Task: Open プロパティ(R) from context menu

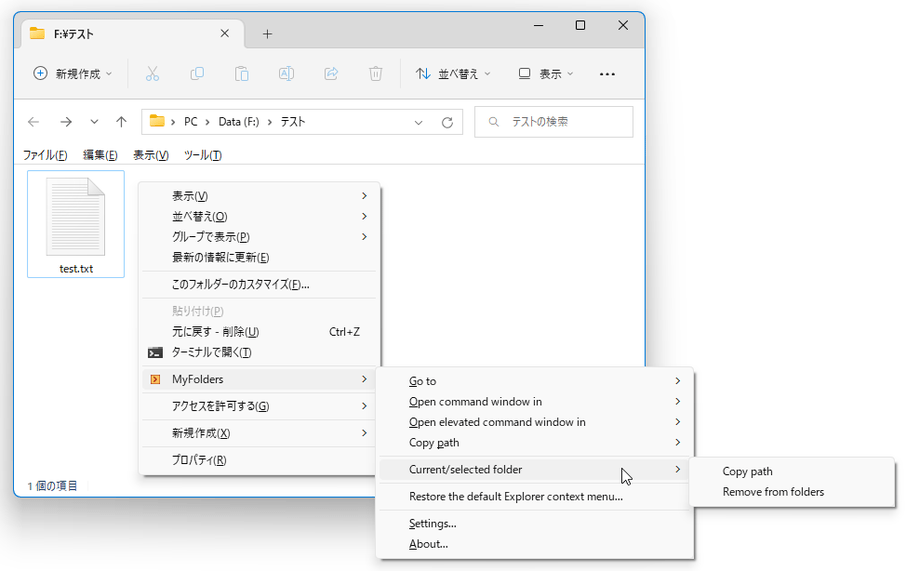Action: pos(259,460)
